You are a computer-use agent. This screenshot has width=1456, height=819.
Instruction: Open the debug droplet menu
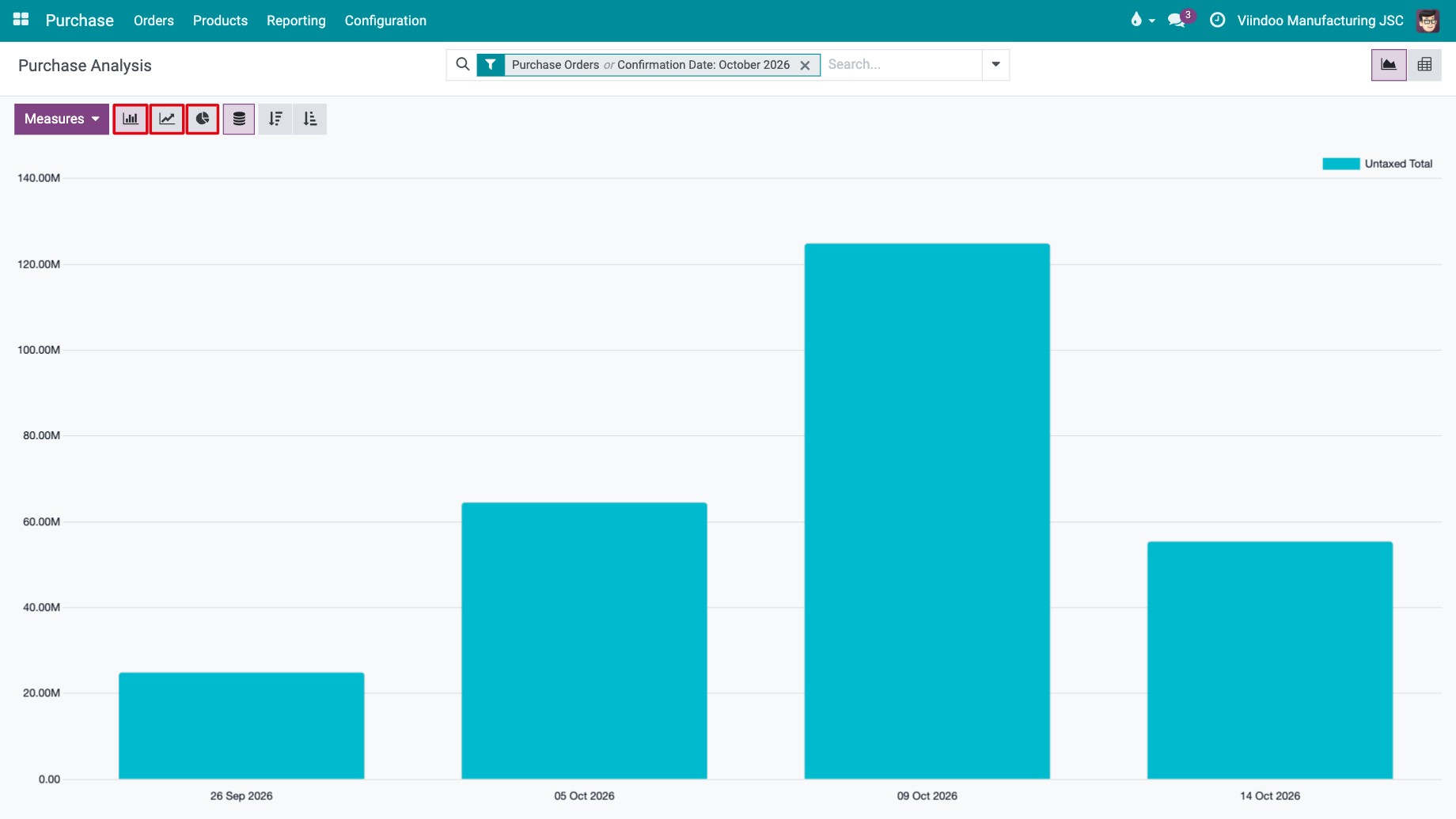point(1142,20)
